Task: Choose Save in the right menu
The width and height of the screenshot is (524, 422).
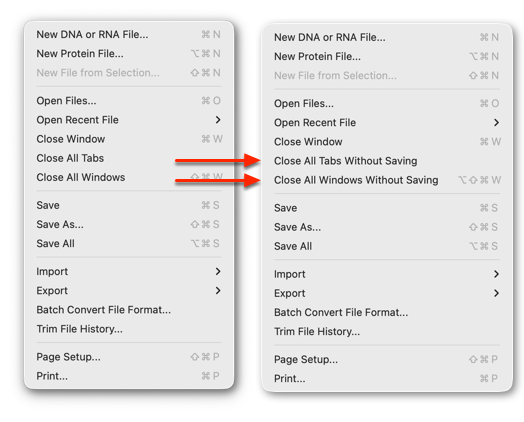Action: point(387,208)
